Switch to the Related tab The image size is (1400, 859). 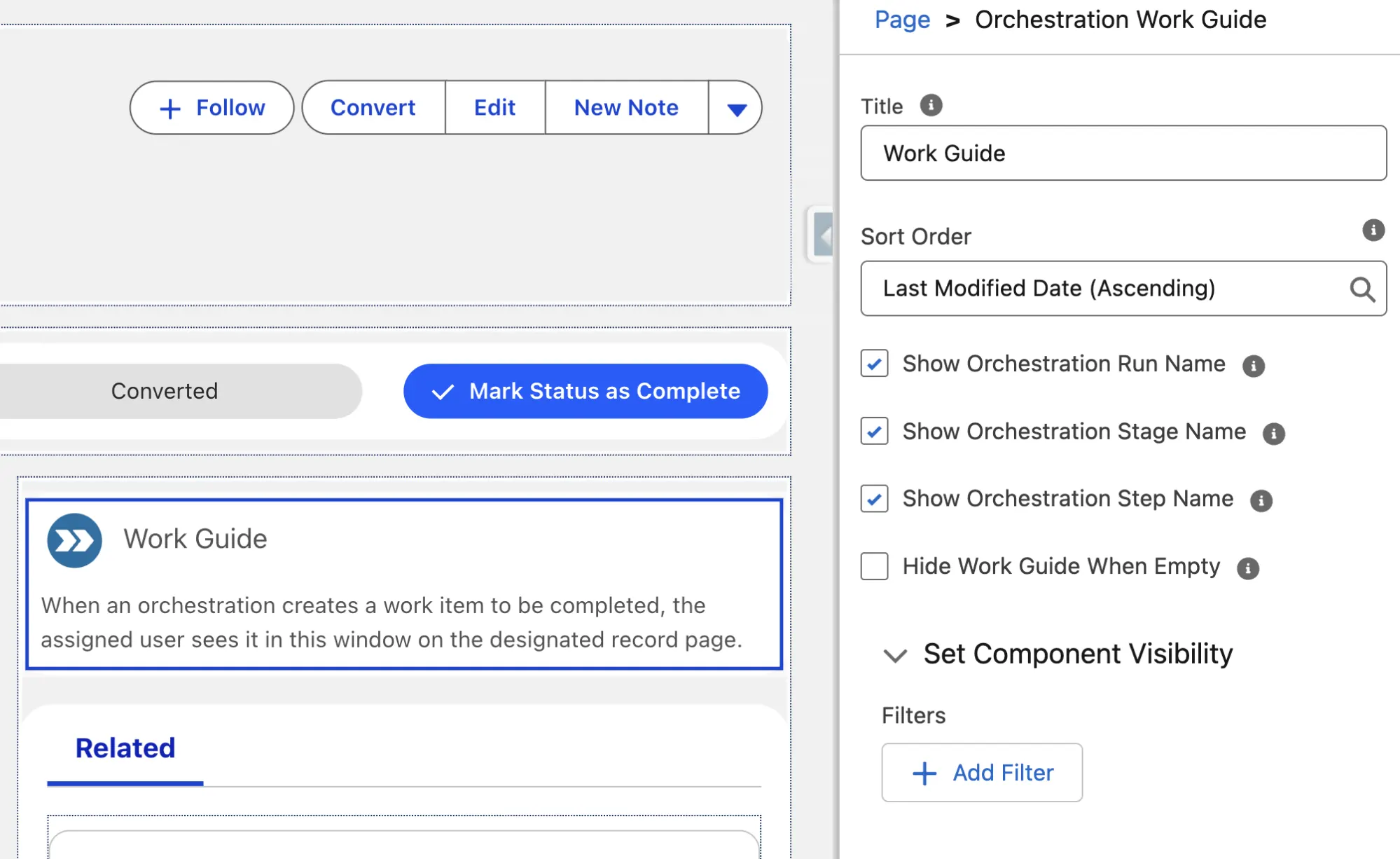[x=125, y=748]
